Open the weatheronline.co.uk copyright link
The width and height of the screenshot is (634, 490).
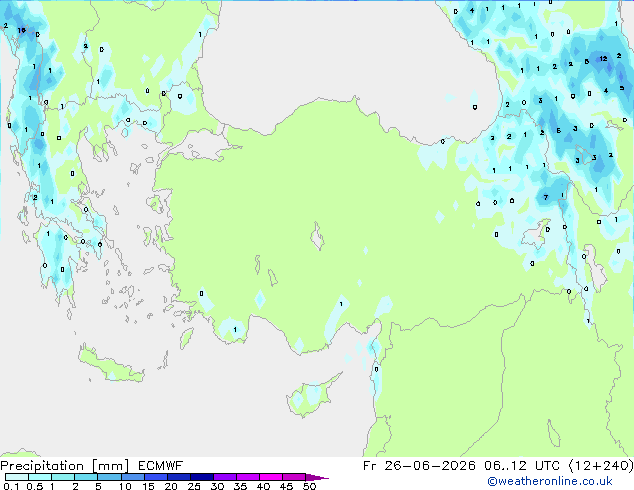pyautogui.click(x=550, y=481)
